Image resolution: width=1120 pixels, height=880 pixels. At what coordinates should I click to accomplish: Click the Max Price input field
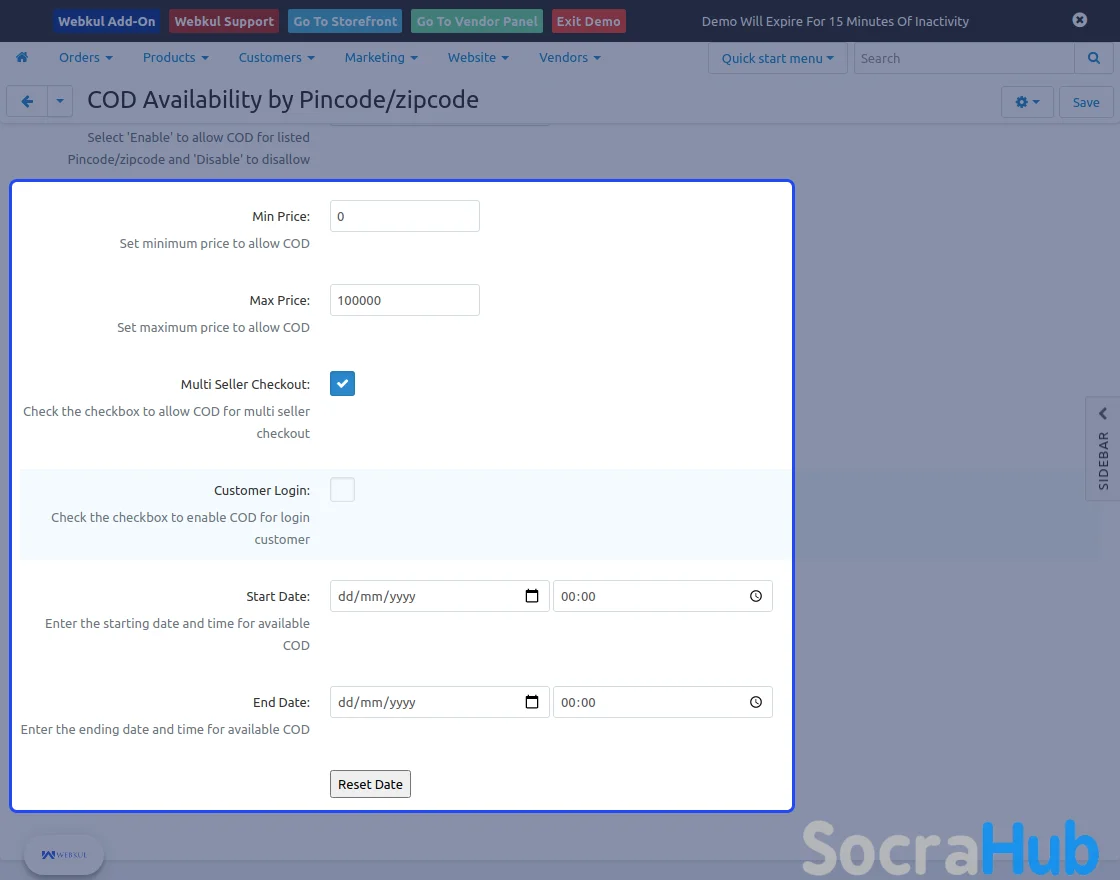(x=404, y=300)
